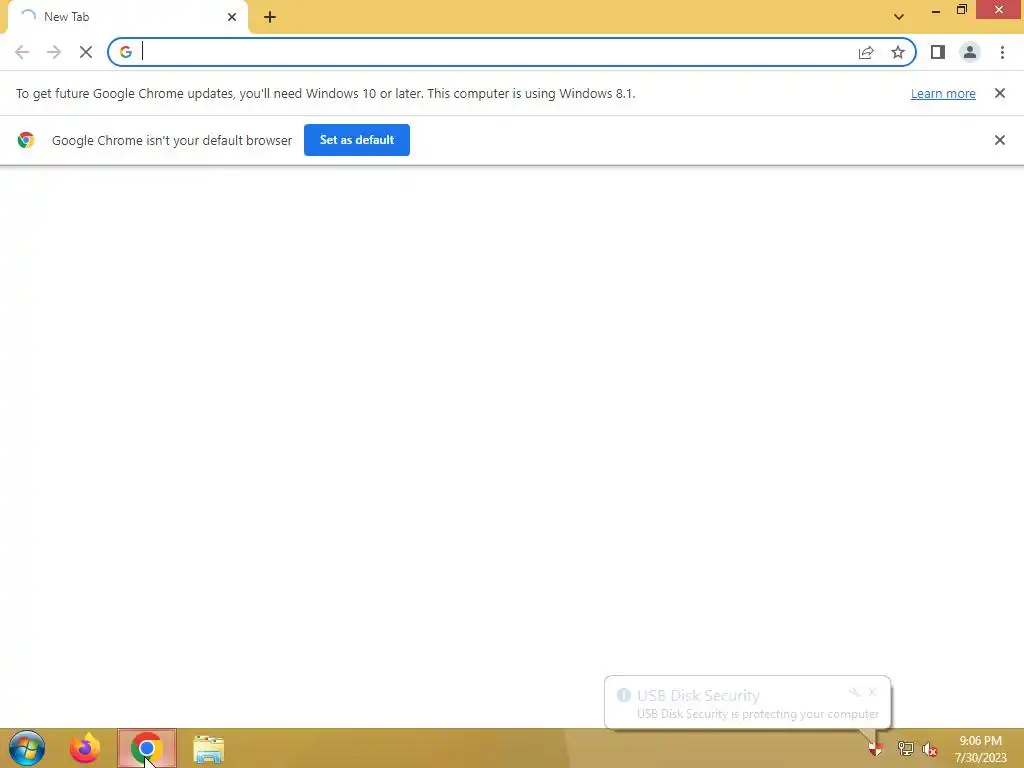Open the network tray icon

click(x=905, y=748)
